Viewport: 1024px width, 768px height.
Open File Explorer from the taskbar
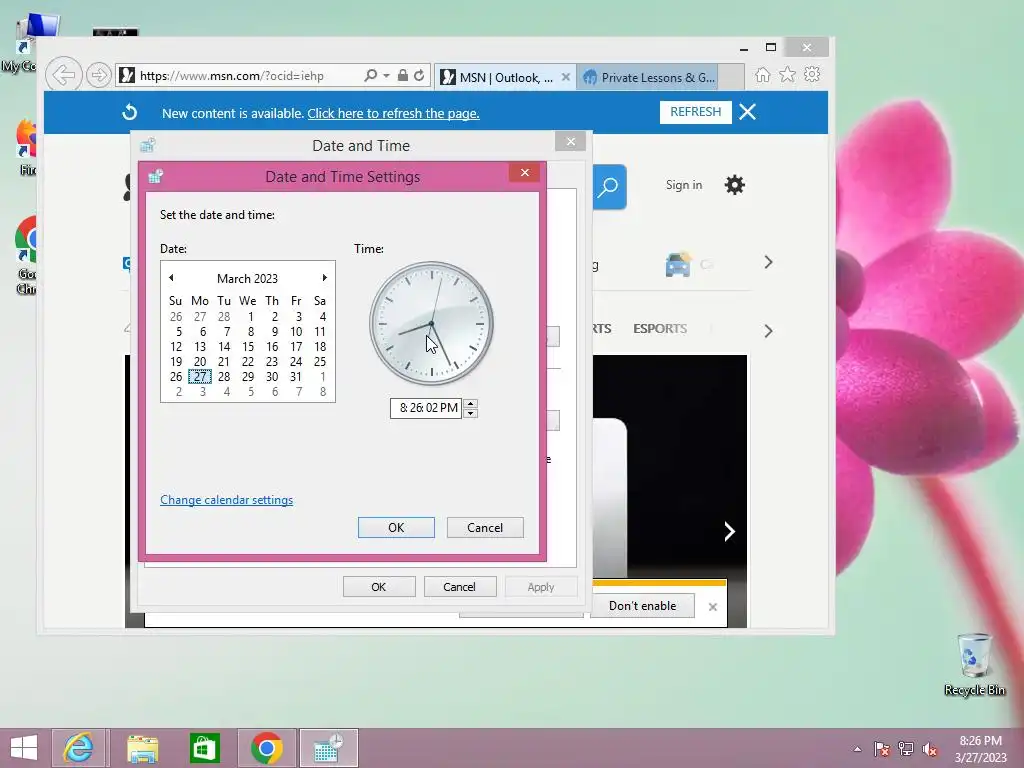tap(142, 748)
